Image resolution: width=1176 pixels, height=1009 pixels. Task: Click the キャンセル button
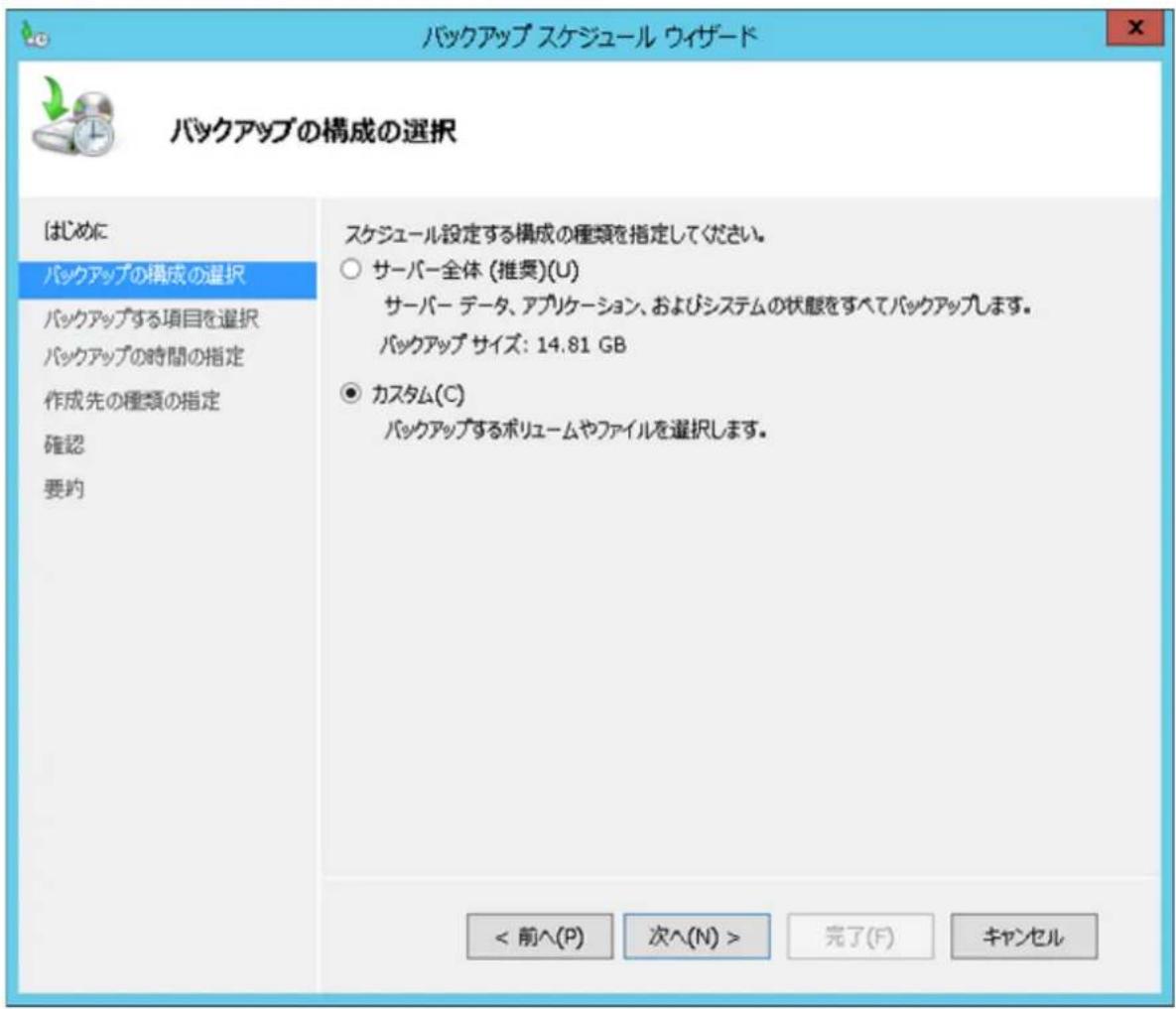tap(1024, 937)
